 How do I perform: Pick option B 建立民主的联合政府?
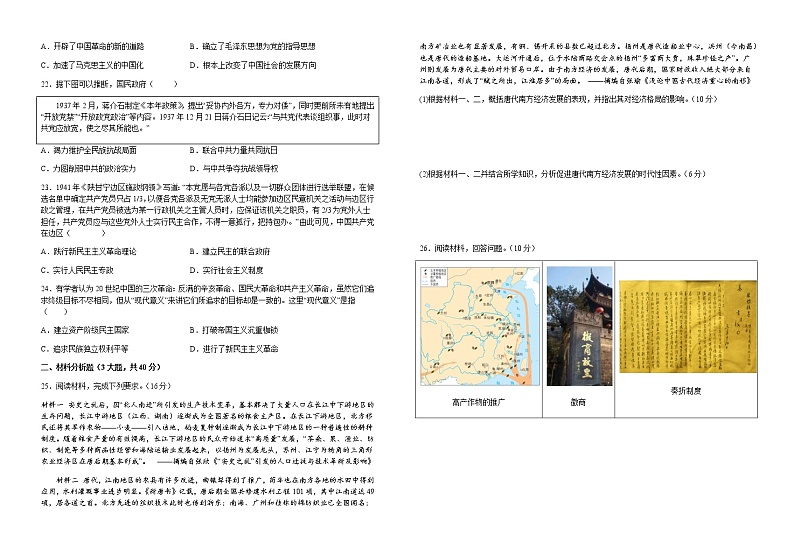point(229,251)
